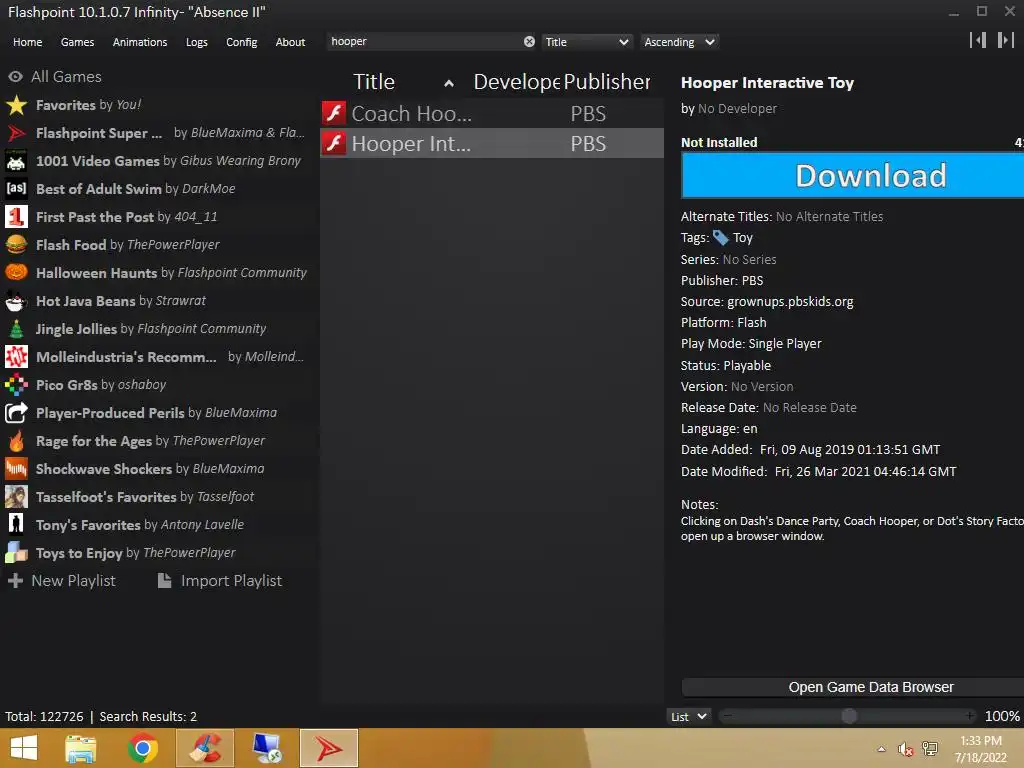Viewport: 1024px width, 768px height.
Task: Click the zoom scale slider handle
Action: (849, 716)
